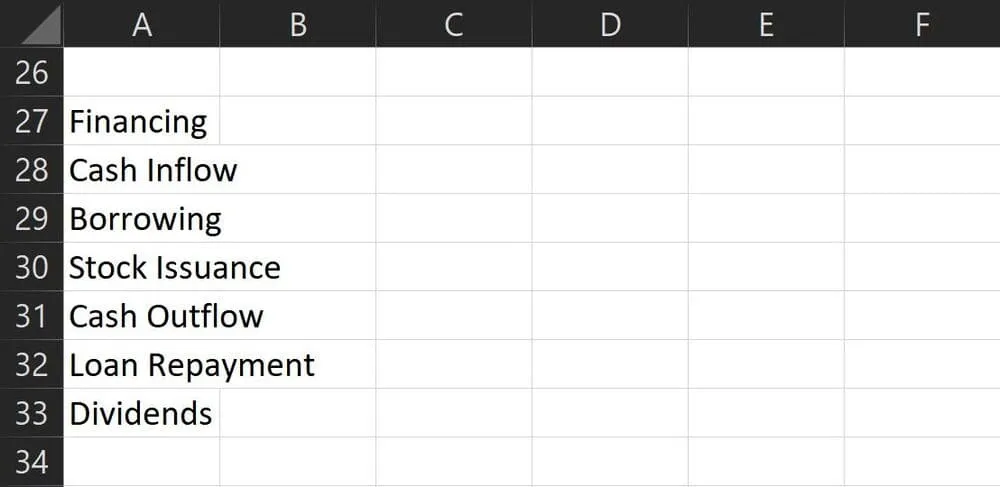Select row 34 header
This screenshot has height=487, width=1000.
coord(32,462)
